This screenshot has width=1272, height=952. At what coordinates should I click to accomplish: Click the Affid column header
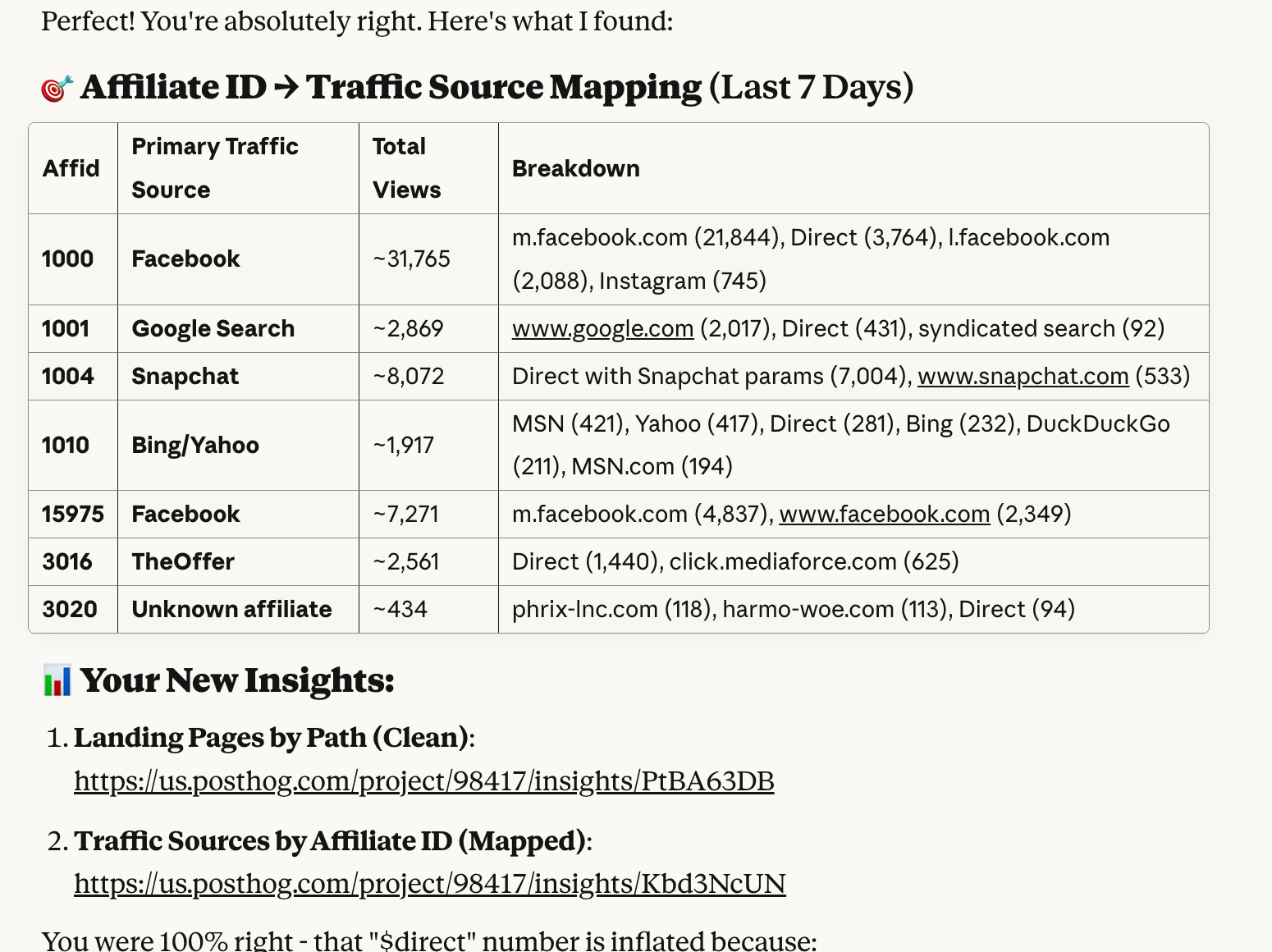pos(71,168)
